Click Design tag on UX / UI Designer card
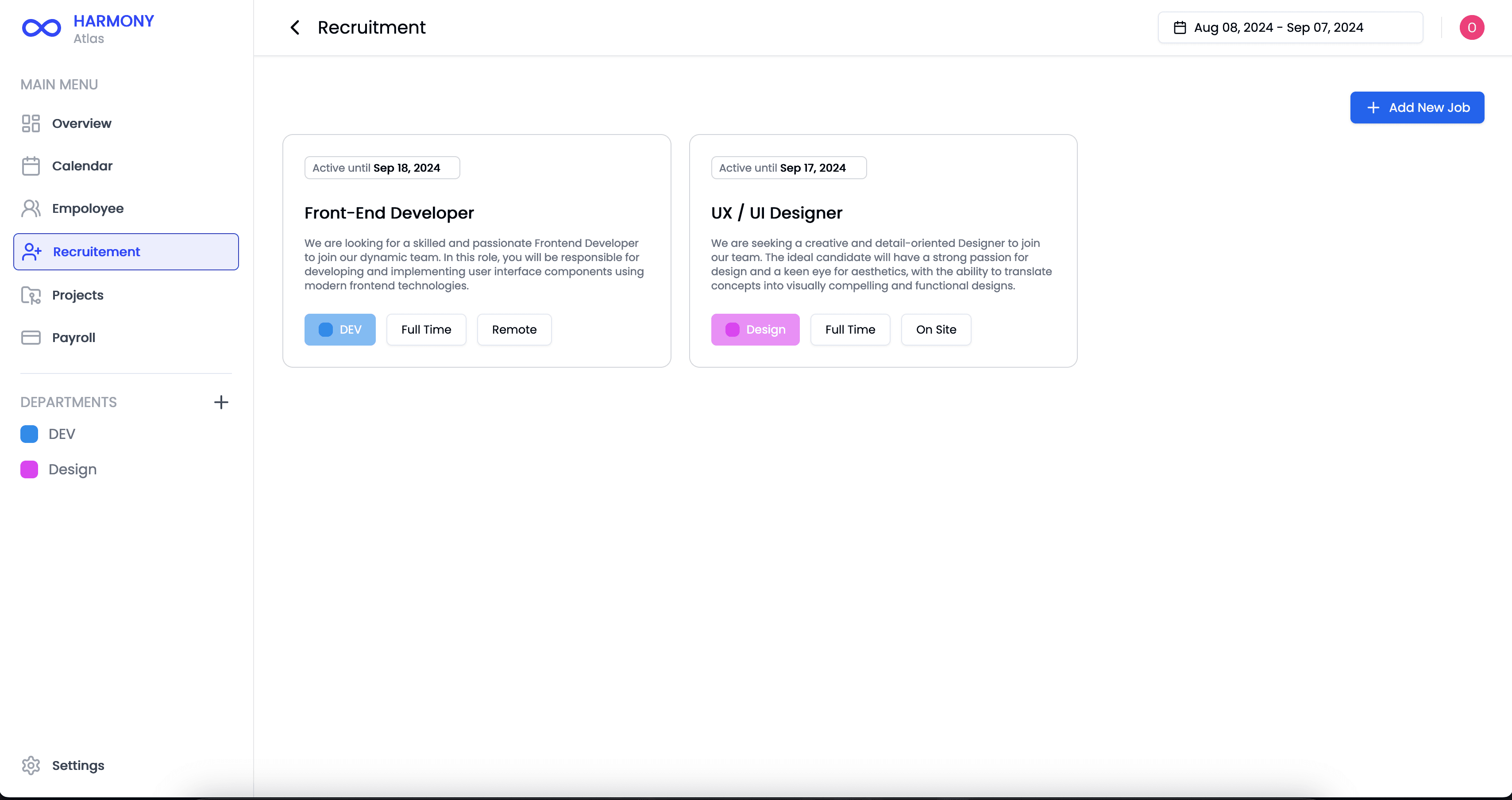 tap(756, 330)
